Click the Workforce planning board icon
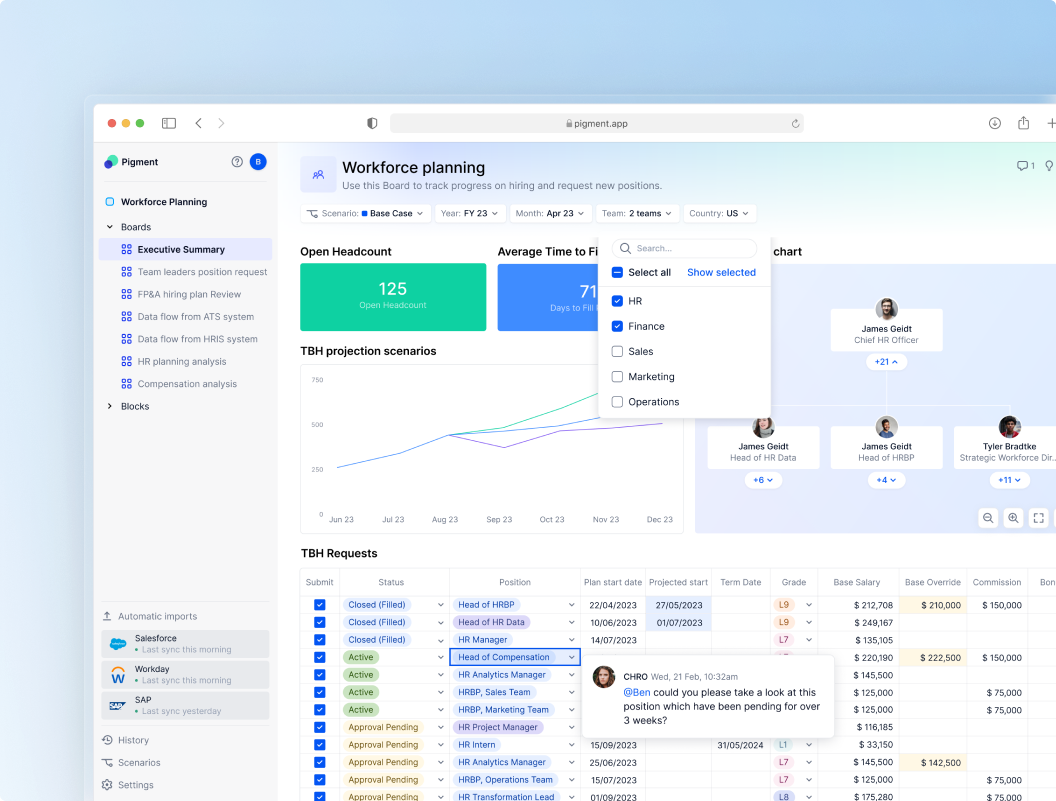 [x=318, y=174]
